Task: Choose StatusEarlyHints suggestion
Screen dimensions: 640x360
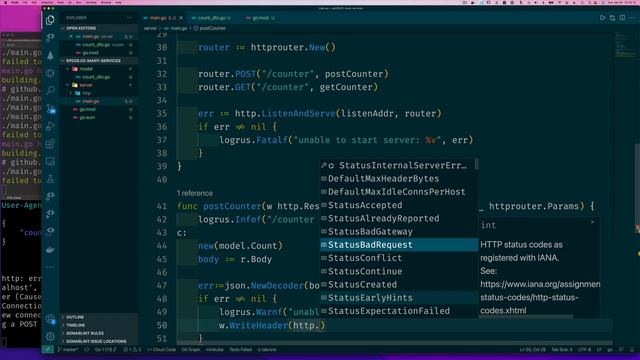Action: pos(399,298)
